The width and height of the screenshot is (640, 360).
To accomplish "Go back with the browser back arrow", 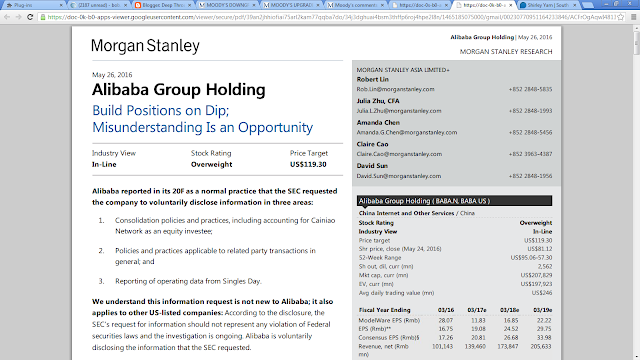I will [7, 17].
